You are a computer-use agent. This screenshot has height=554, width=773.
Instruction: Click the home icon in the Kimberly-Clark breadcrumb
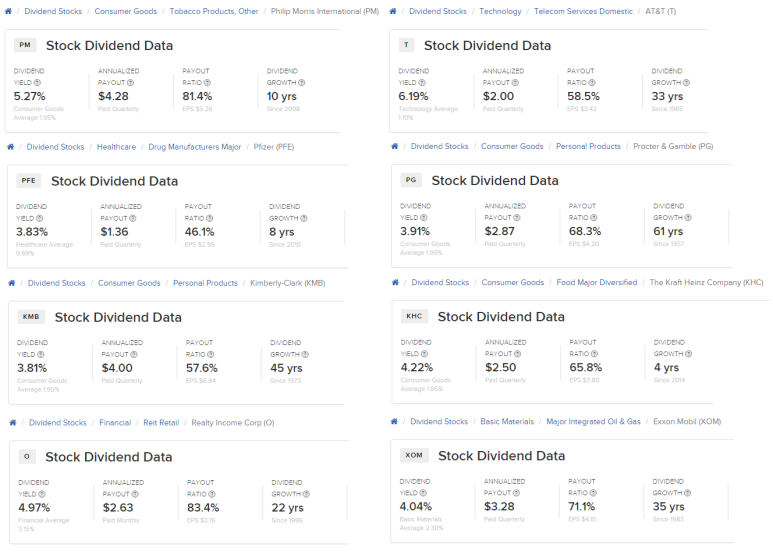12,283
